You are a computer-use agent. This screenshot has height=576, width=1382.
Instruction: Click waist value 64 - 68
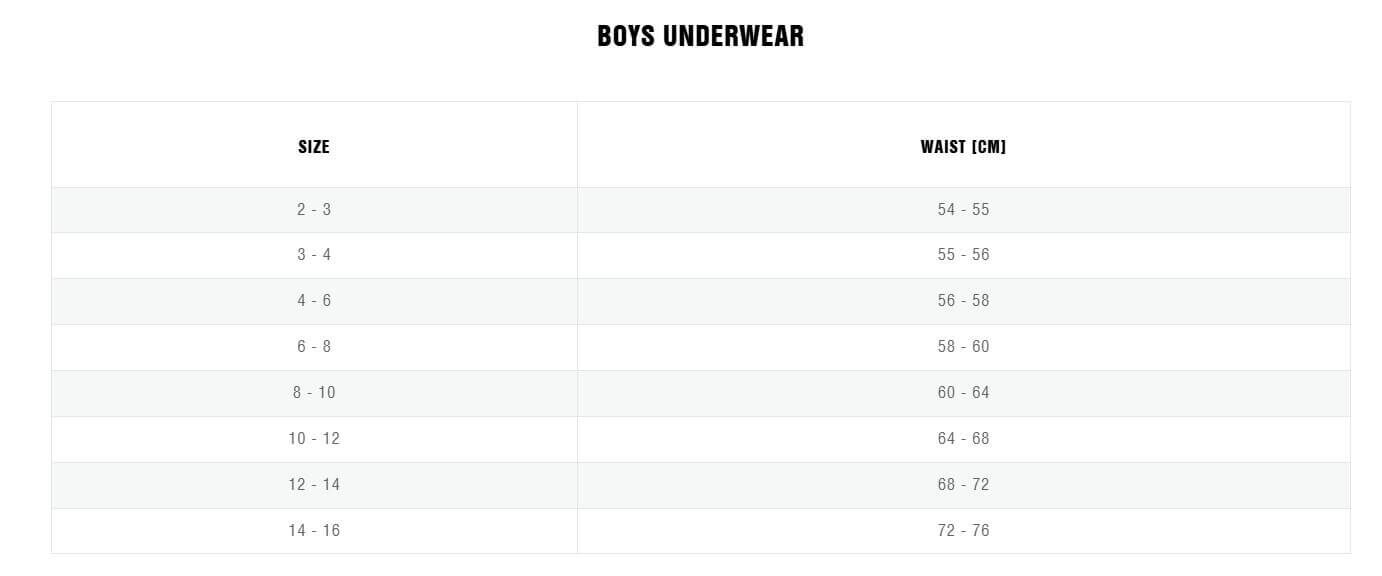coord(963,439)
